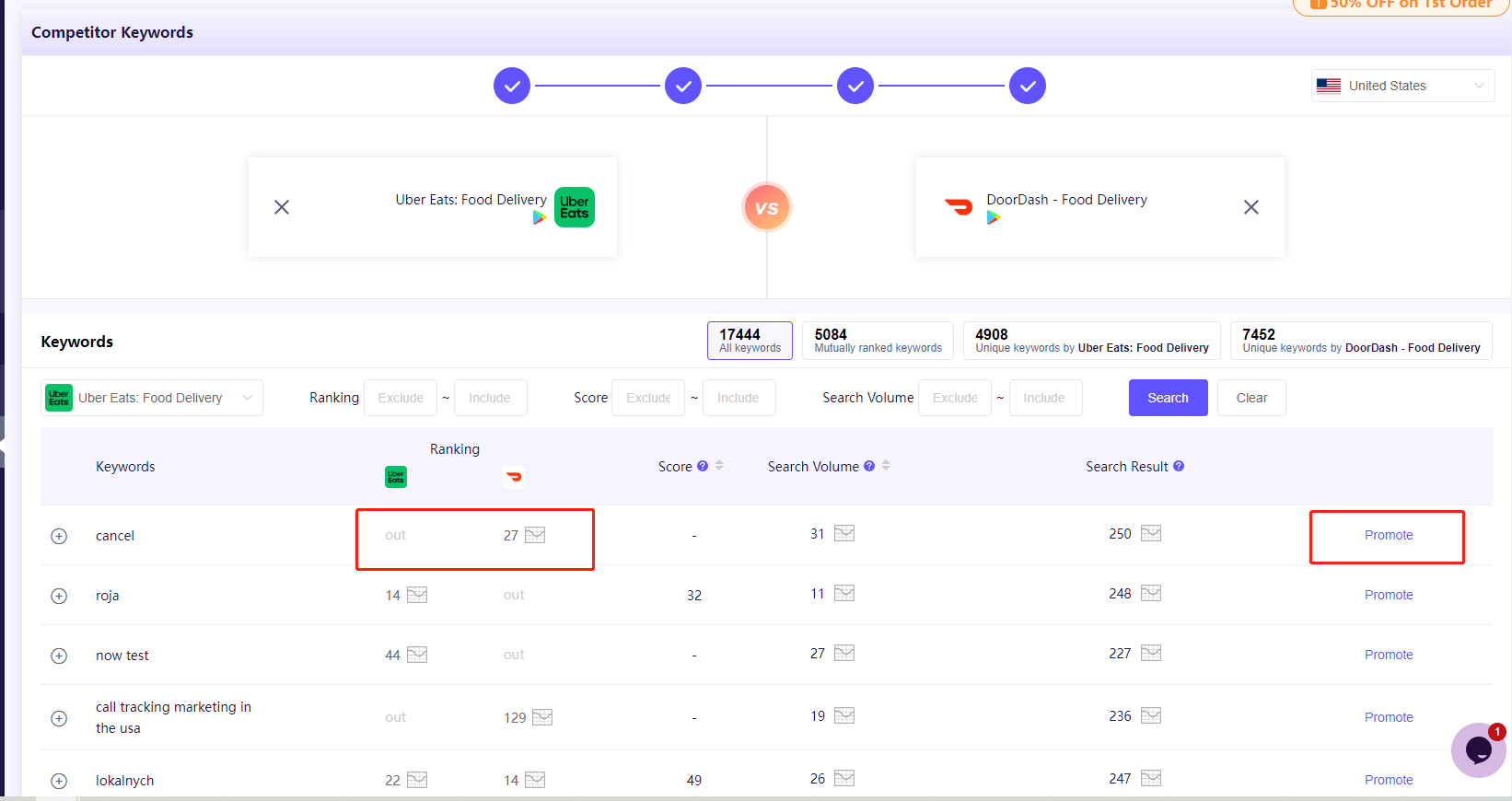Open search result chart for now test
Screen dimensions: 1512x801
coord(1151,653)
